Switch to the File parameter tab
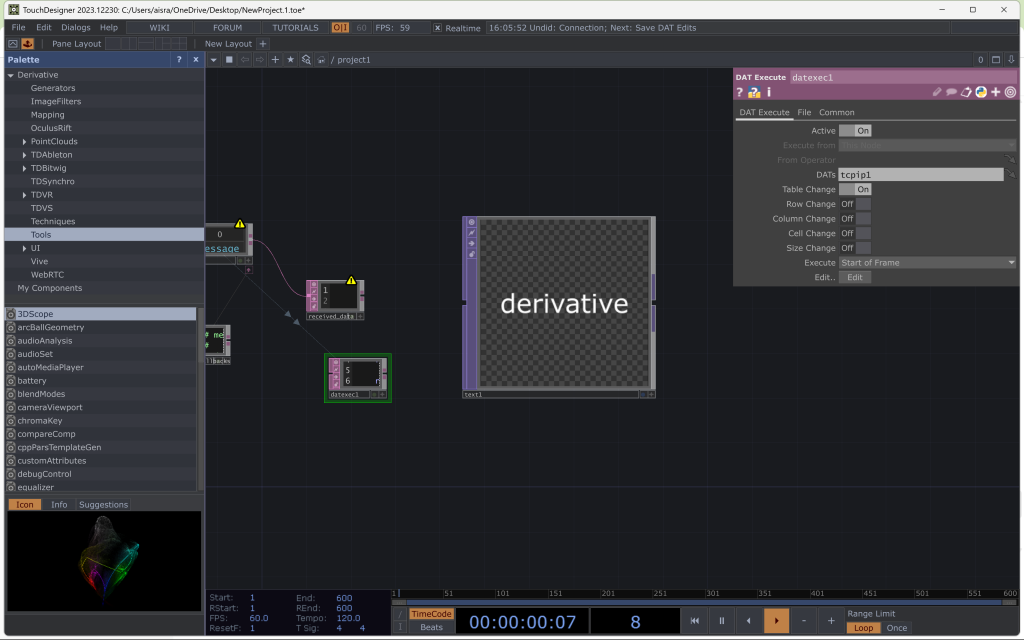 pyautogui.click(x=804, y=112)
